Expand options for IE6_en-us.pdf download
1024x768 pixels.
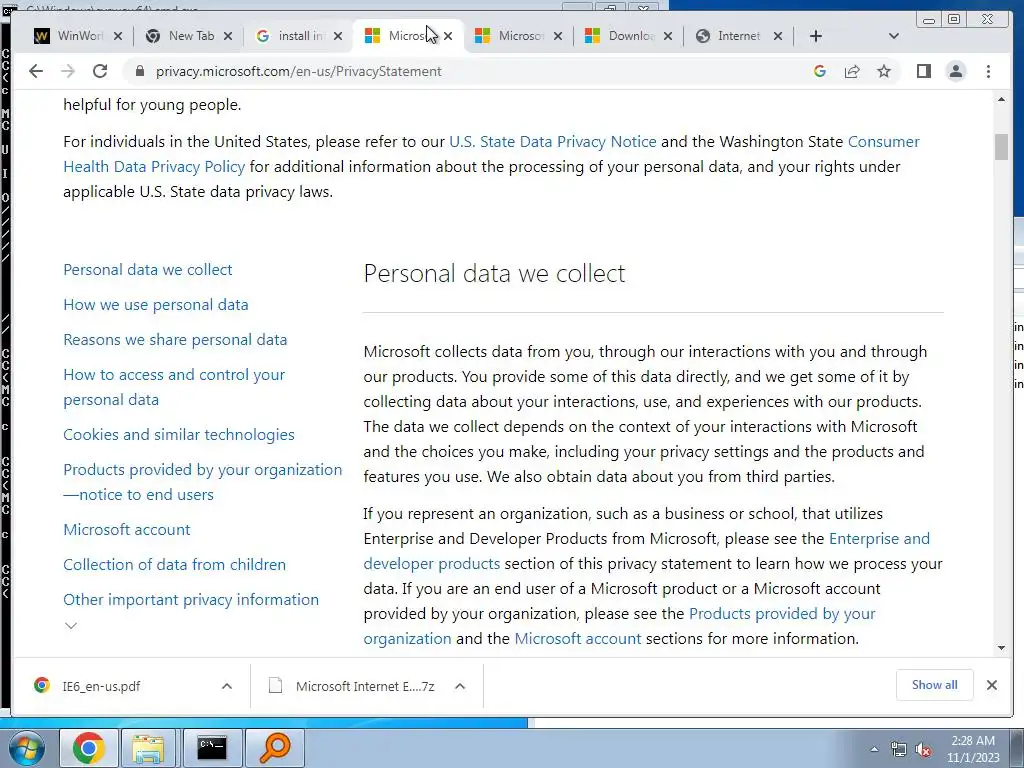227,686
